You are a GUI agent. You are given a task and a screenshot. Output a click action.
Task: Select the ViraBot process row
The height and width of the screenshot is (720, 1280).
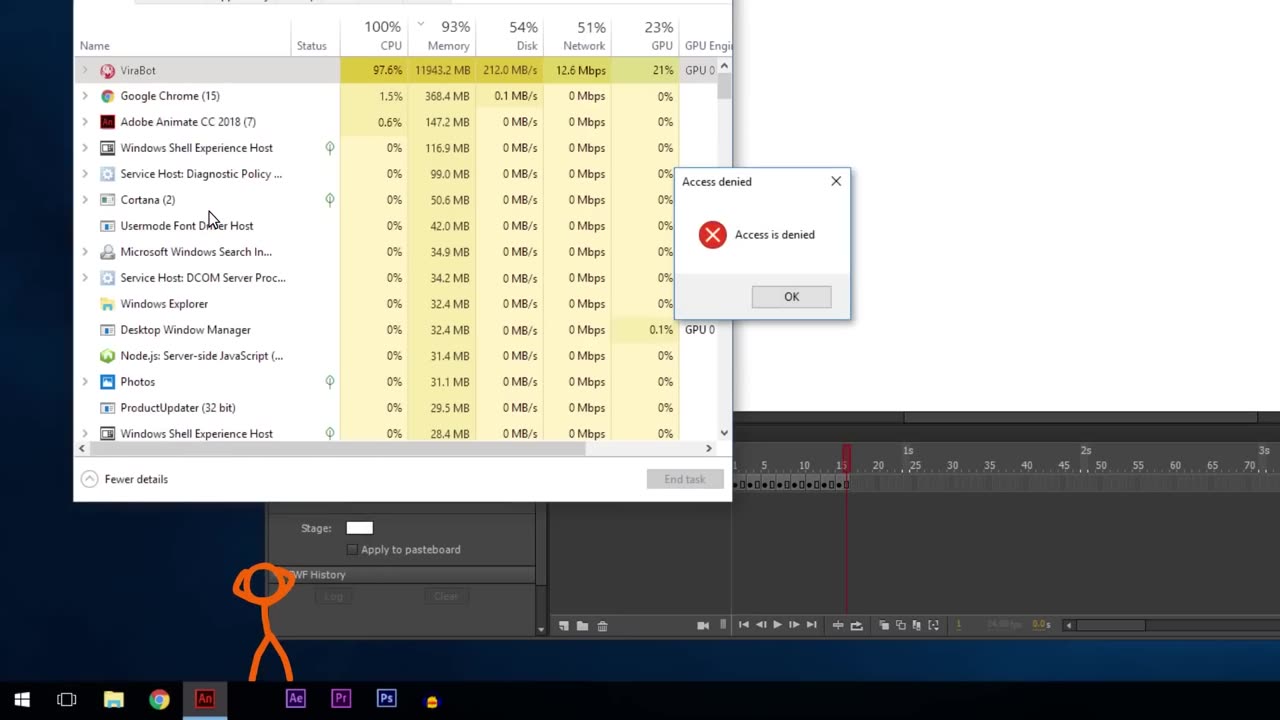click(x=398, y=70)
